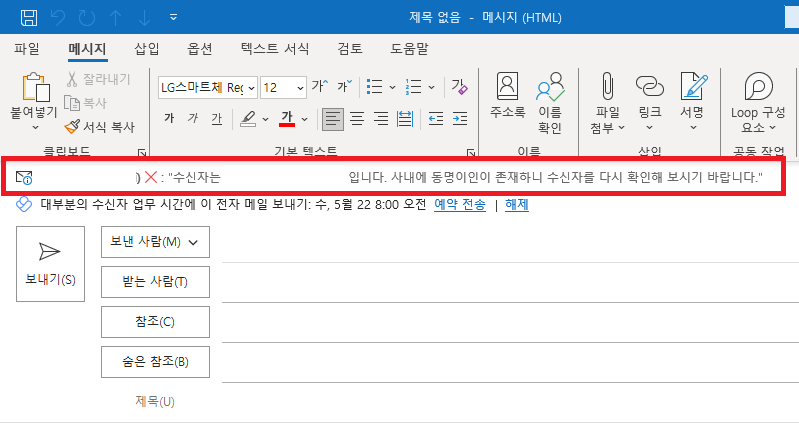The width and height of the screenshot is (799, 424).
Task: Click the 받는 사람(T) button
Action: point(155,282)
